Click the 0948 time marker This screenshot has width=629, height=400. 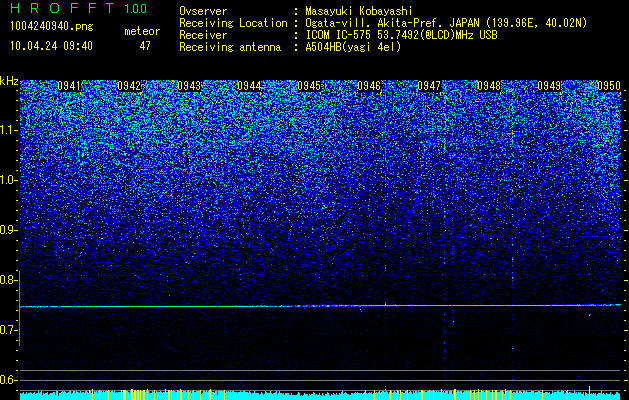[489, 86]
